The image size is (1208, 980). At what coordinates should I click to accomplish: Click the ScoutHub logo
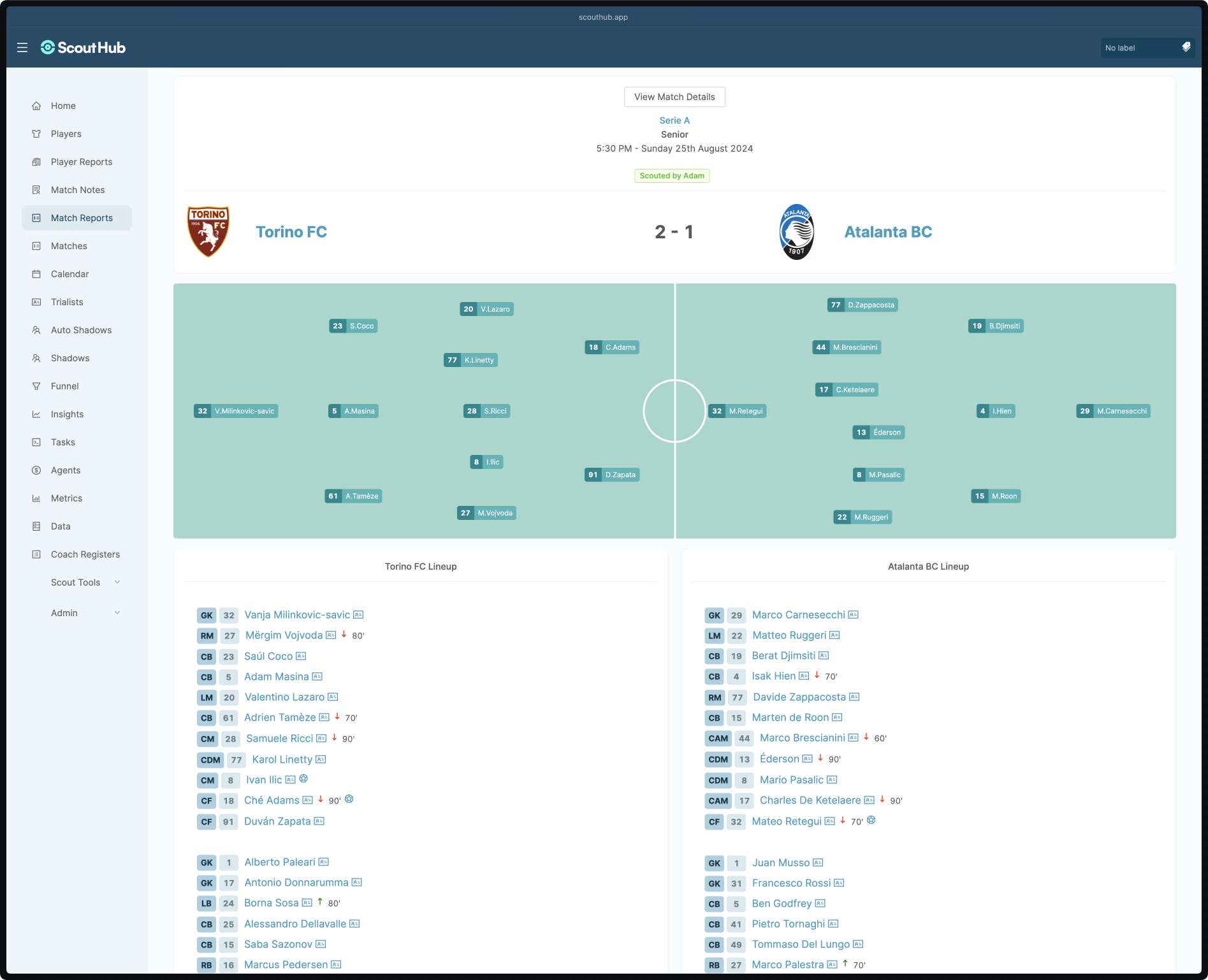pos(84,48)
